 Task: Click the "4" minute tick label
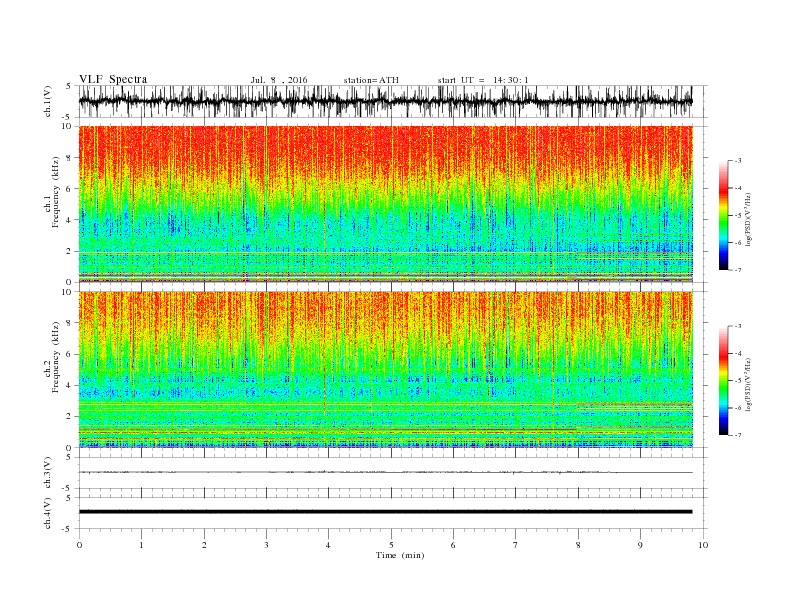328,545
